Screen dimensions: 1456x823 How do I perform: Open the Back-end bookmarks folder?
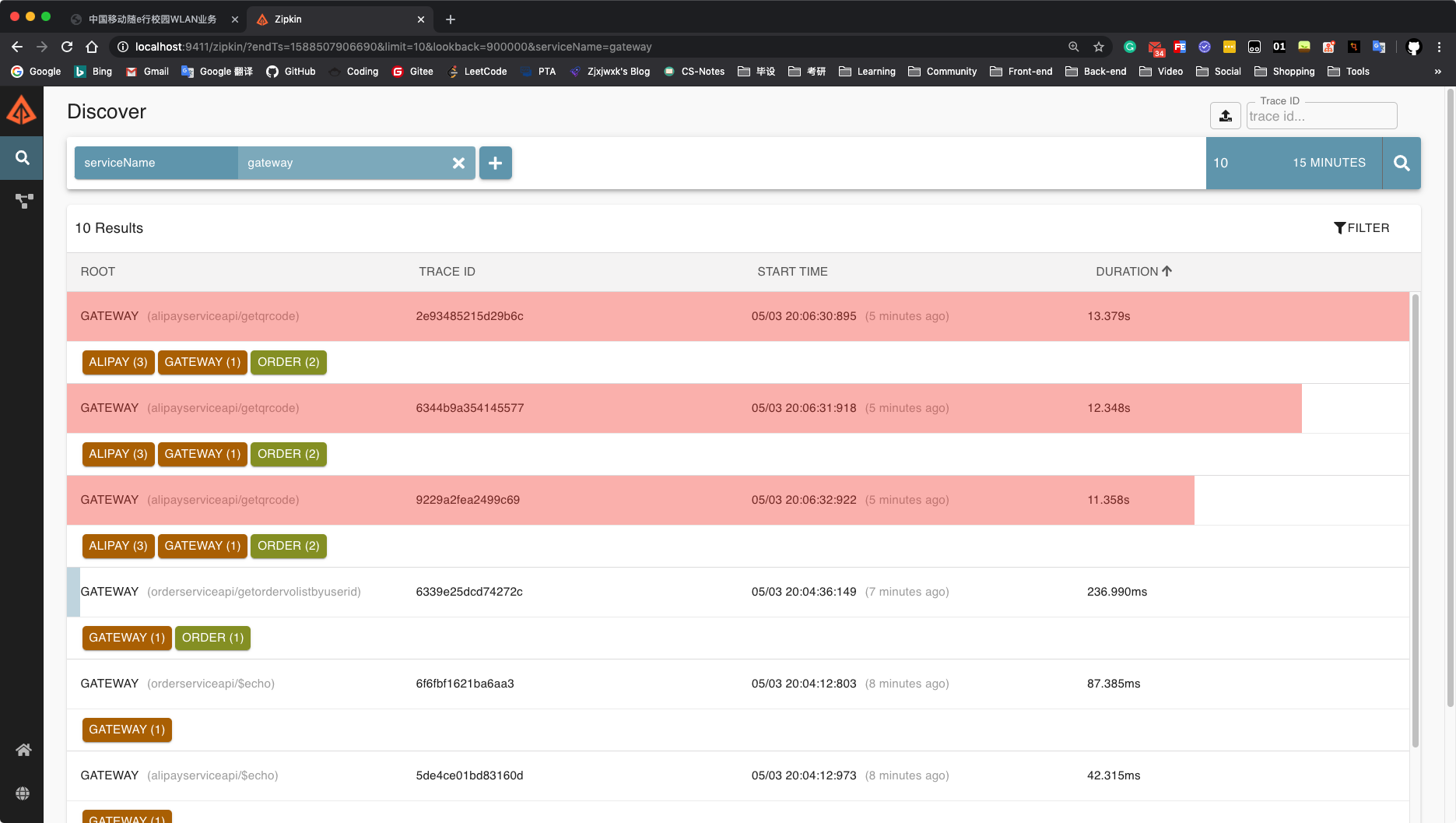click(1096, 71)
